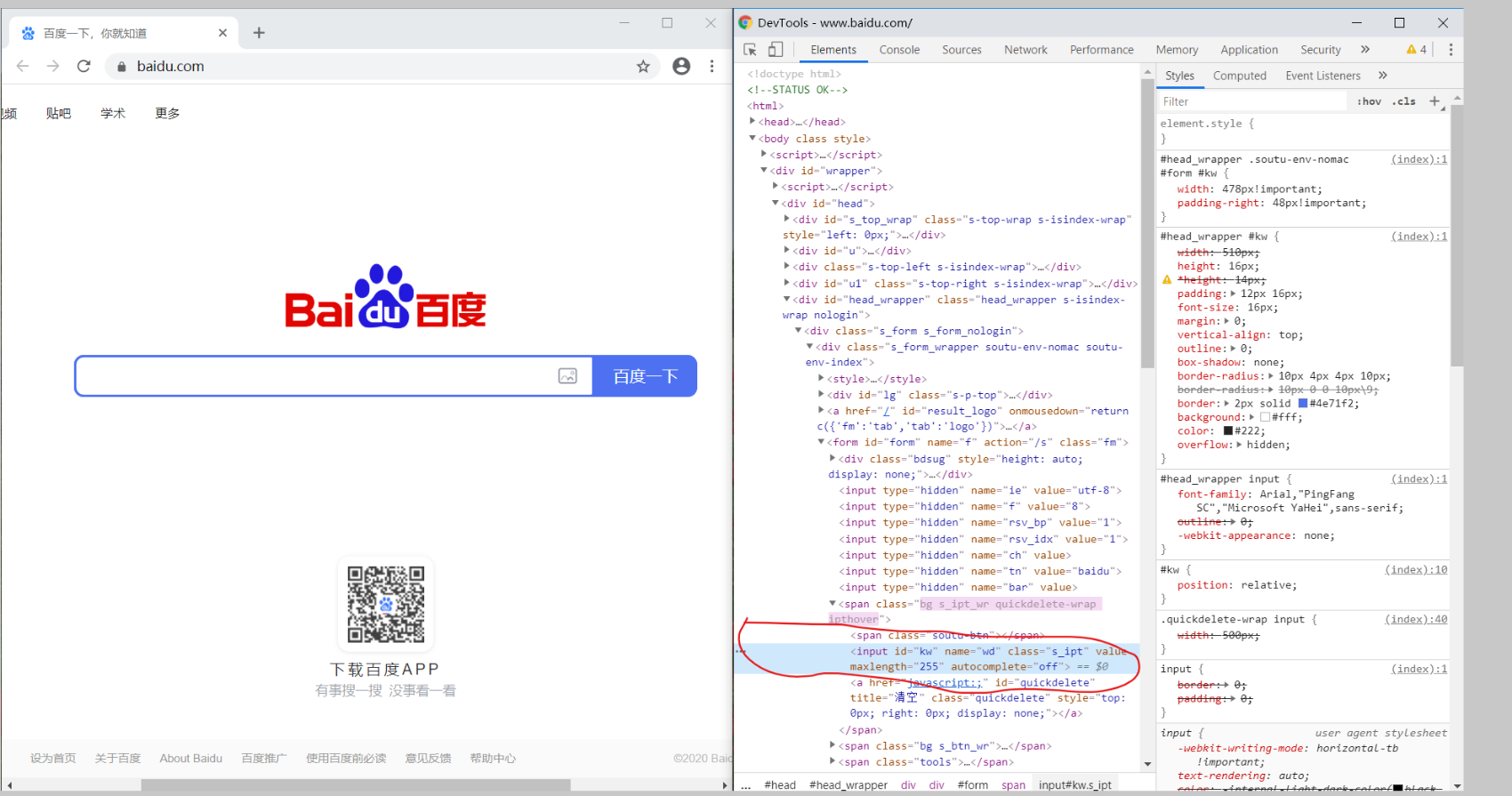Open the Chrome profile avatar
The image size is (1512, 796).
tap(681, 66)
